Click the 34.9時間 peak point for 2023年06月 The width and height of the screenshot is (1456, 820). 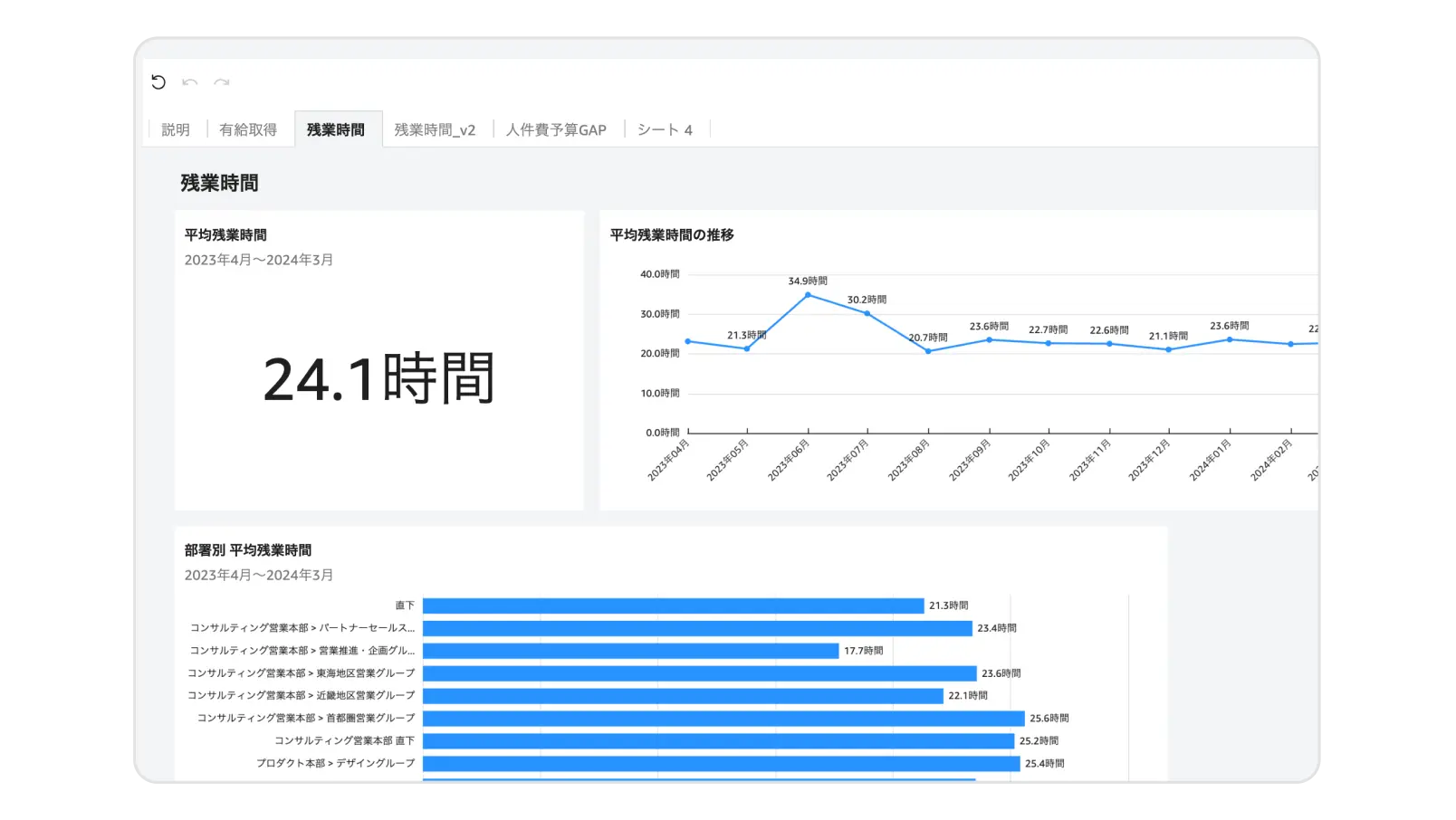point(807,295)
